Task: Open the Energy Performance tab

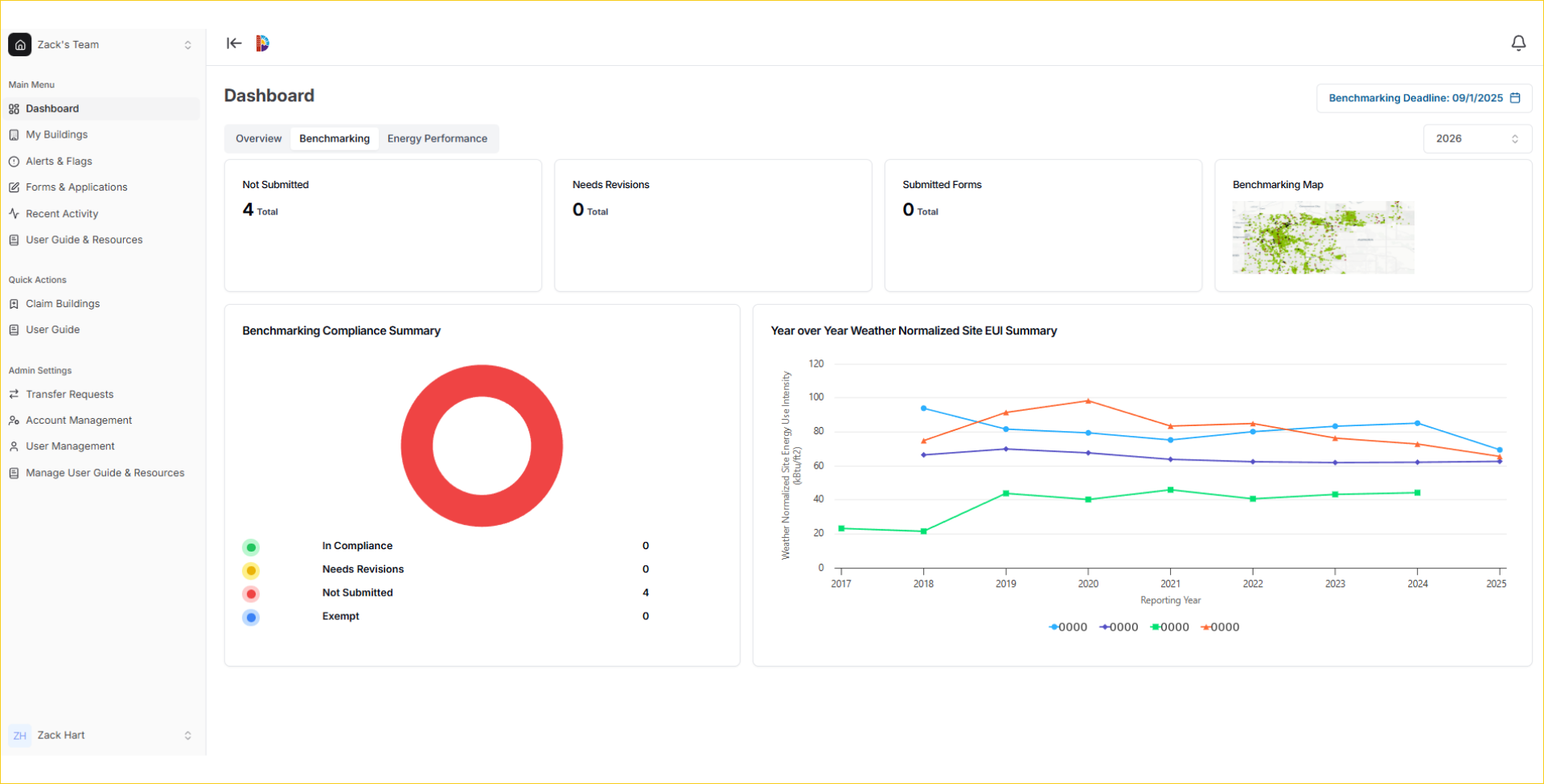Action: pyautogui.click(x=437, y=138)
